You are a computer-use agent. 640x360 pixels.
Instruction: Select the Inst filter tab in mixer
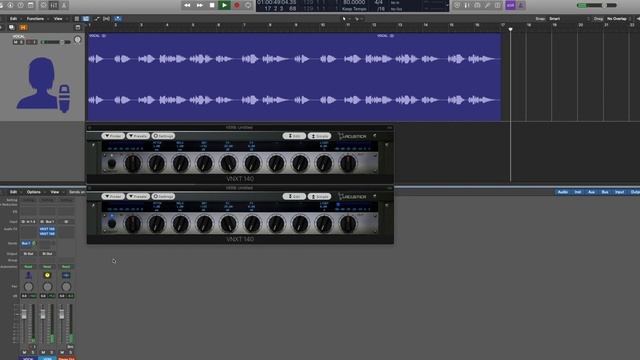coord(578,192)
